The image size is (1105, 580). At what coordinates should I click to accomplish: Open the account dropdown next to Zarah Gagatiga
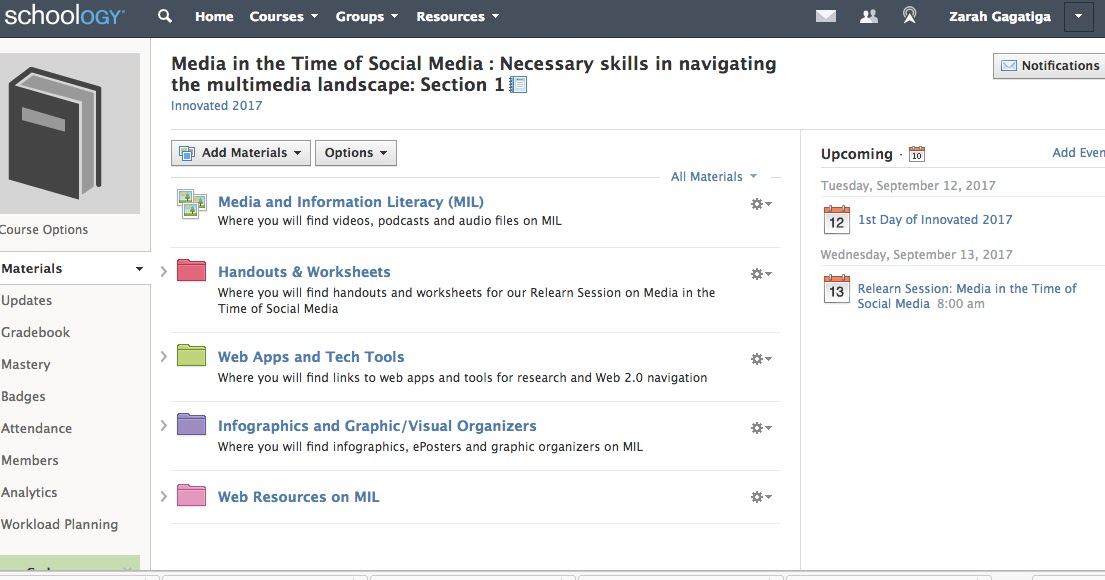pyautogui.click(x=1078, y=16)
